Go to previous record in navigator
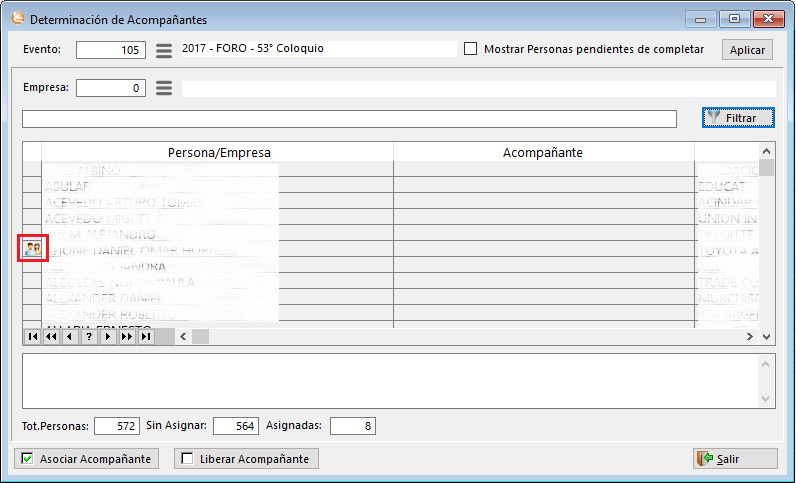The height and width of the screenshot is (483, 796). click(68, 337)
